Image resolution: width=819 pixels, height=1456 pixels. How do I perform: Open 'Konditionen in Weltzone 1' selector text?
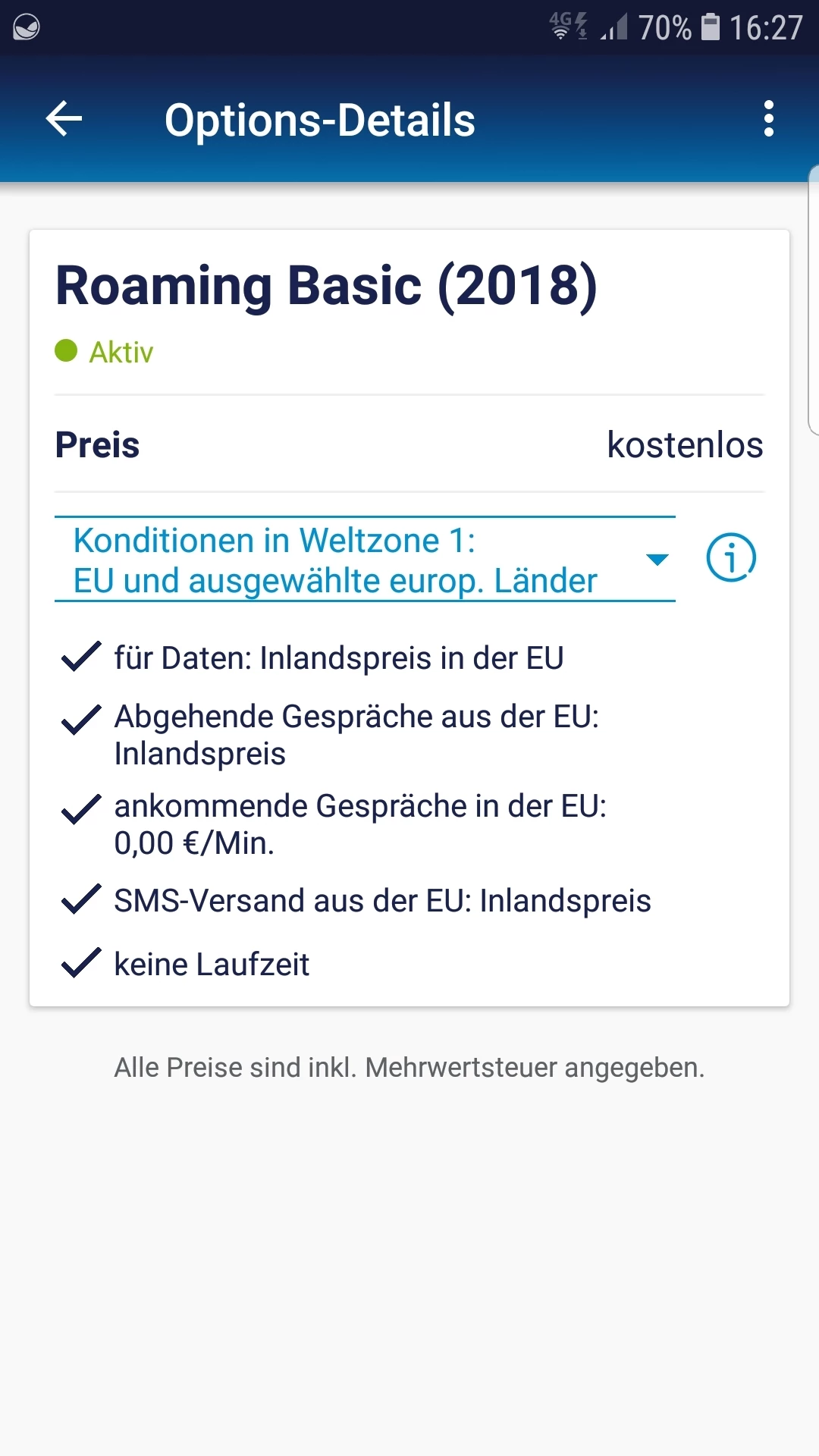click(x=335, y=560)
